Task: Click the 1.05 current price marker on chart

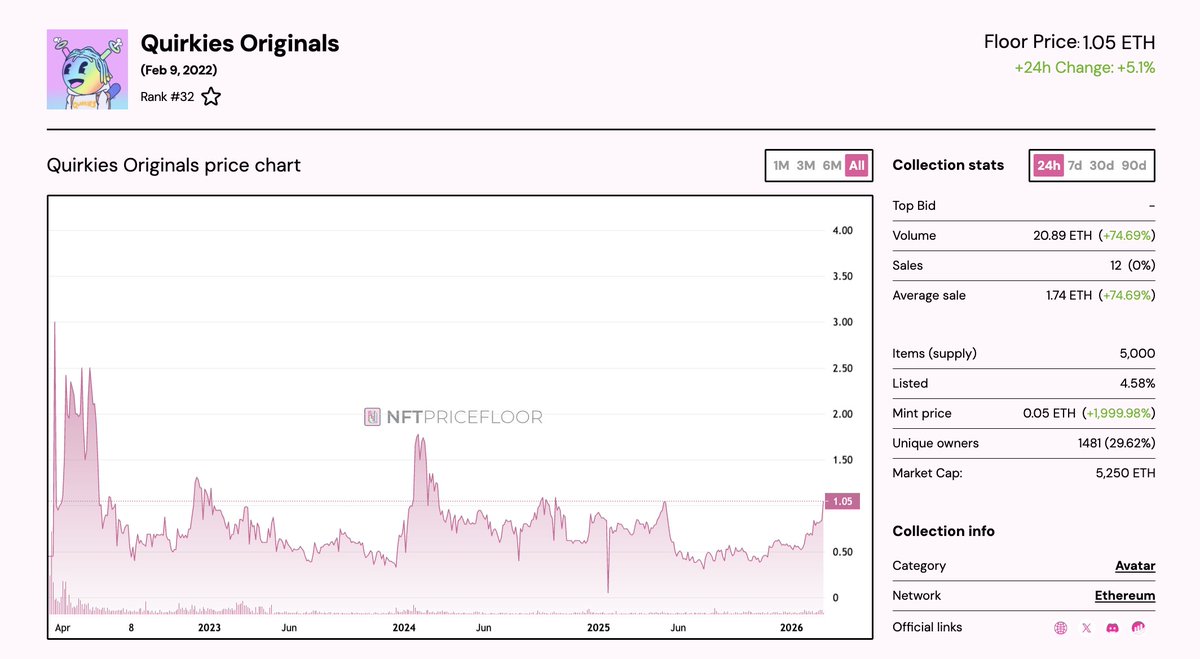Action: click(842, 502)
